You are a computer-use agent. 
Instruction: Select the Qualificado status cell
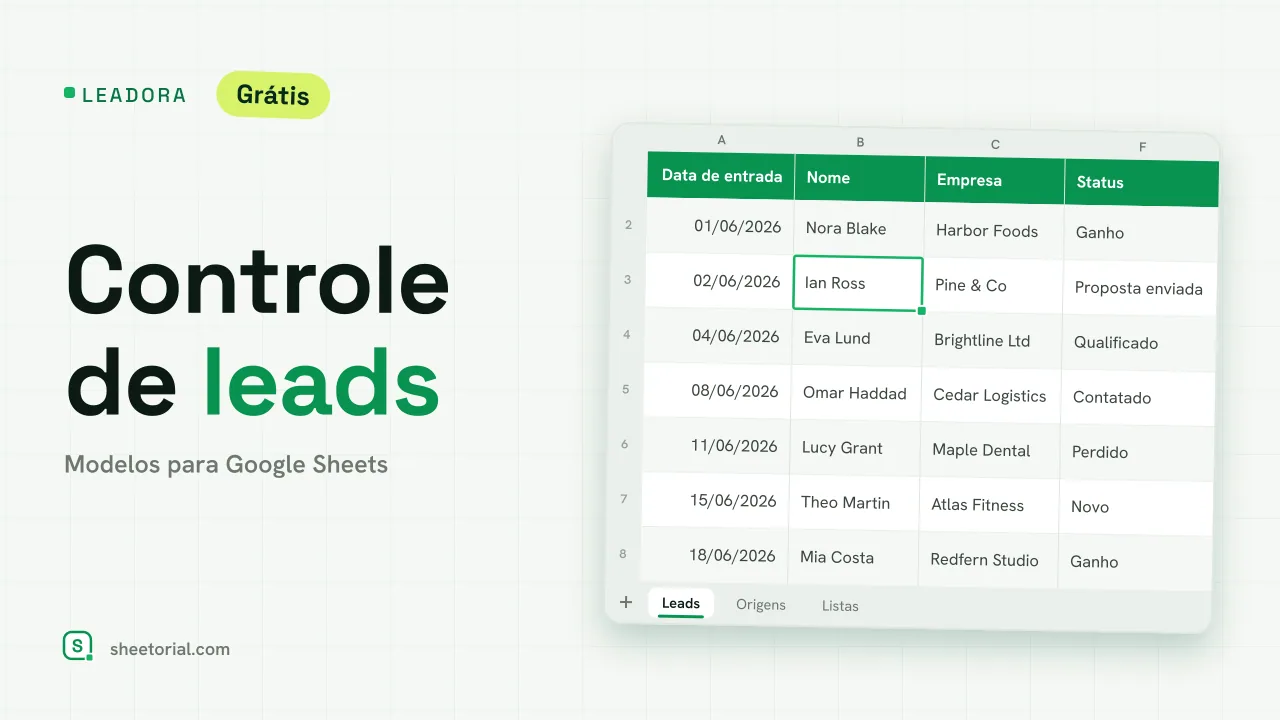pyautogui.click(x=1139, y=343)
